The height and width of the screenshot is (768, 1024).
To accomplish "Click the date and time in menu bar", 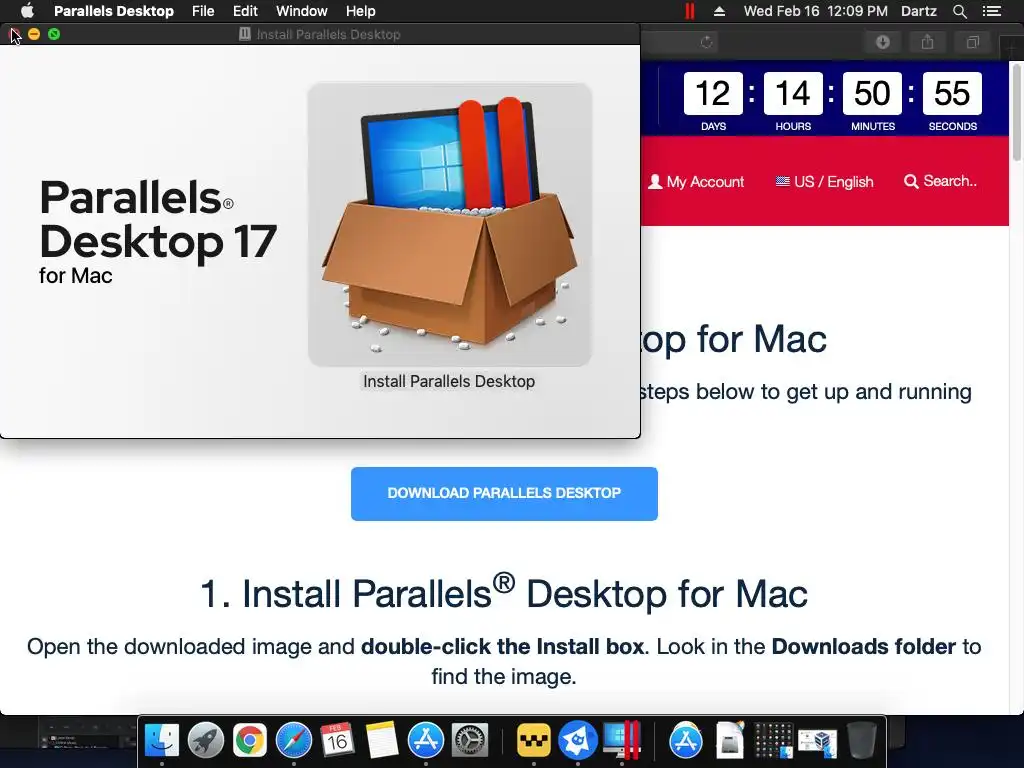I will point(815,11).
